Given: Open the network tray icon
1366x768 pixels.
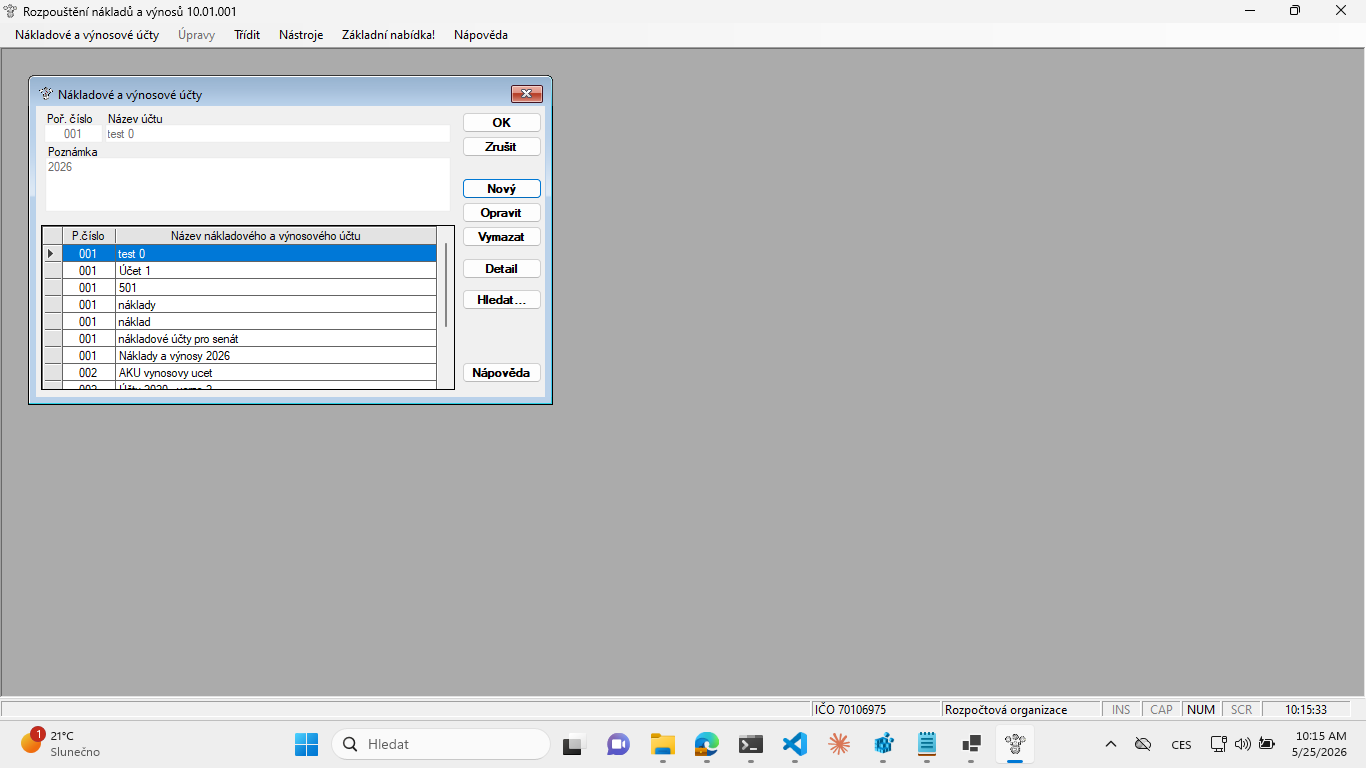Looking at the screenshot, I should pos(1219,744).
